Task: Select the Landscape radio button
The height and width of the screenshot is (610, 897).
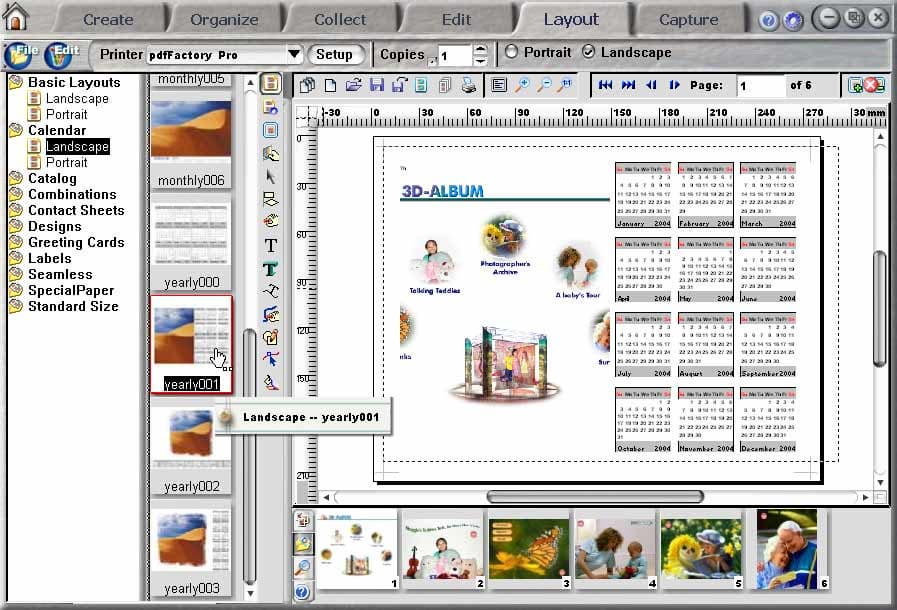Action: [589, 52]
